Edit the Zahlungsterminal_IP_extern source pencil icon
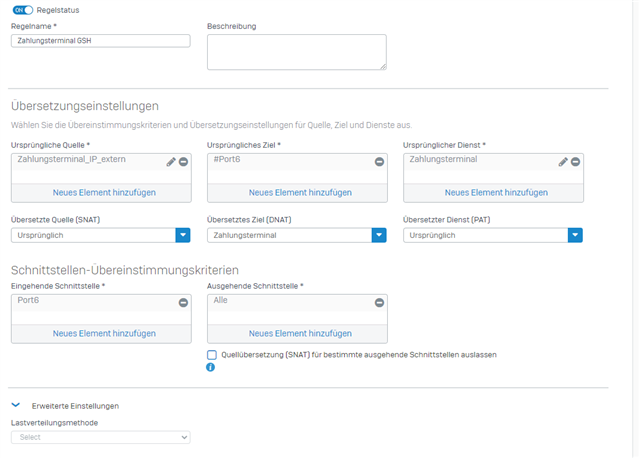This screenshot has width=640, height=458. click(171, 162)
